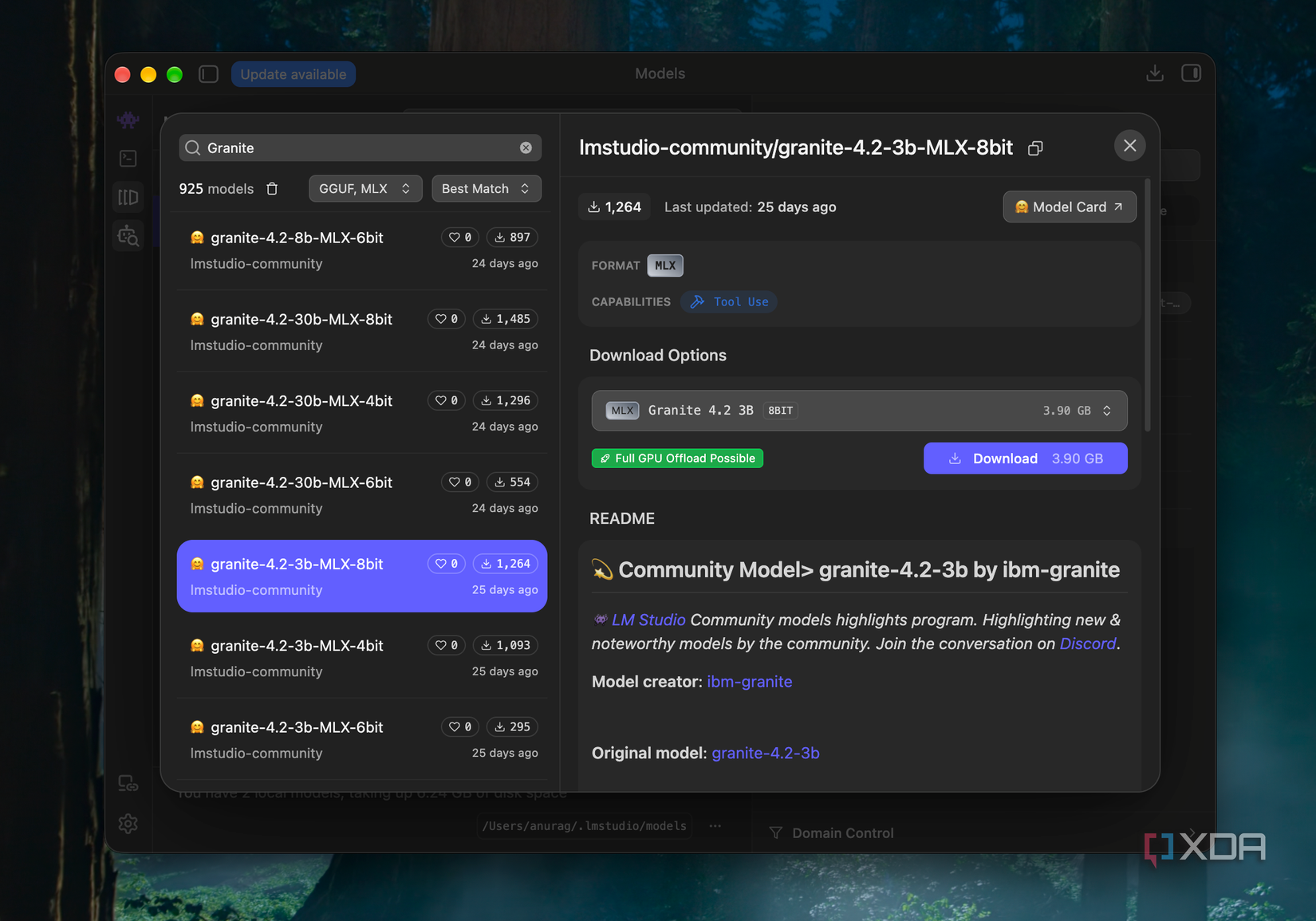Click the 925 models count text
The height and width of the screenshot is (921, 1316).
pyautogui.click(x=216, y=189)
